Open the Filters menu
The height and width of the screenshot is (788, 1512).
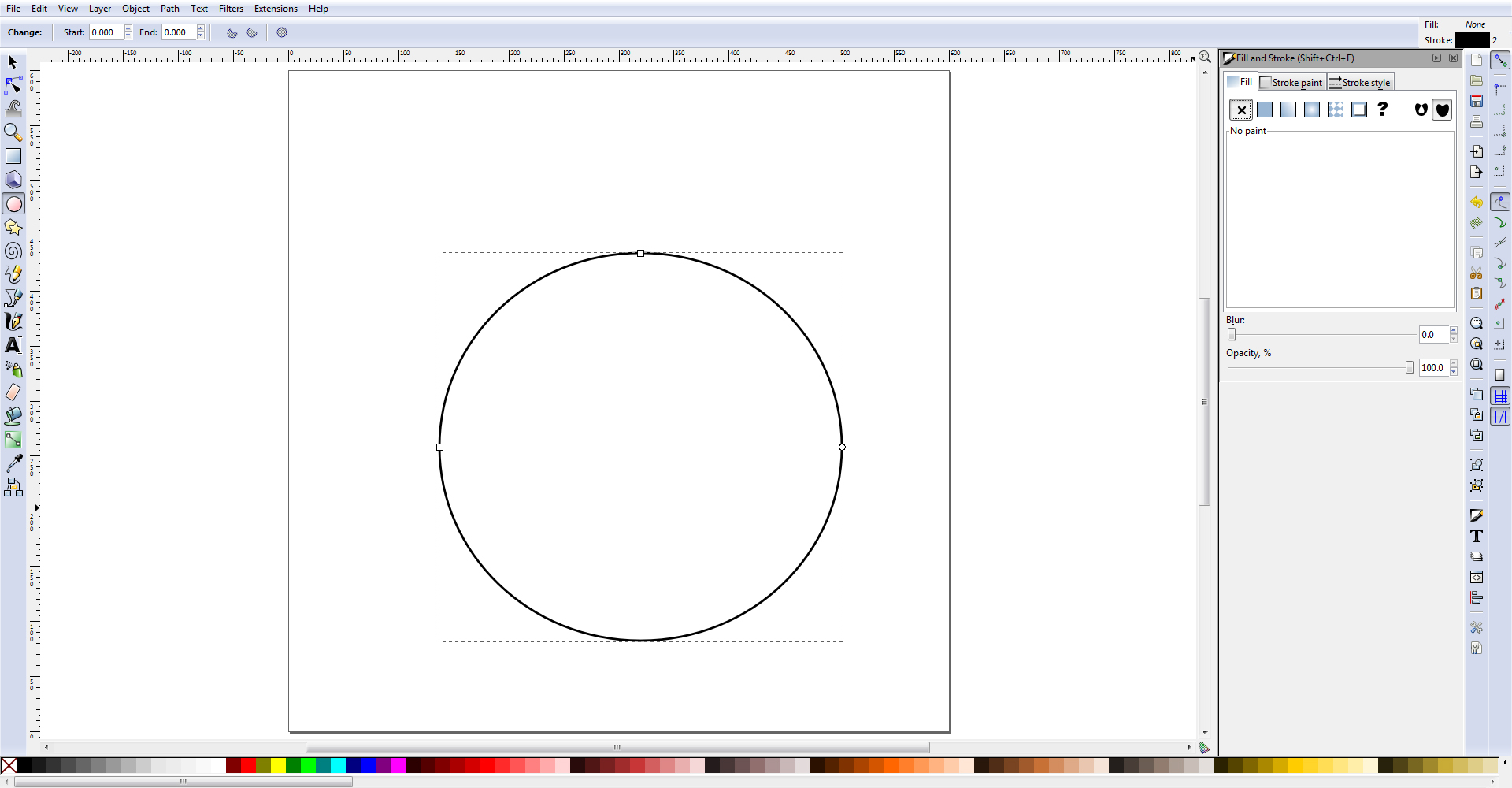click(x=231, y=9)
